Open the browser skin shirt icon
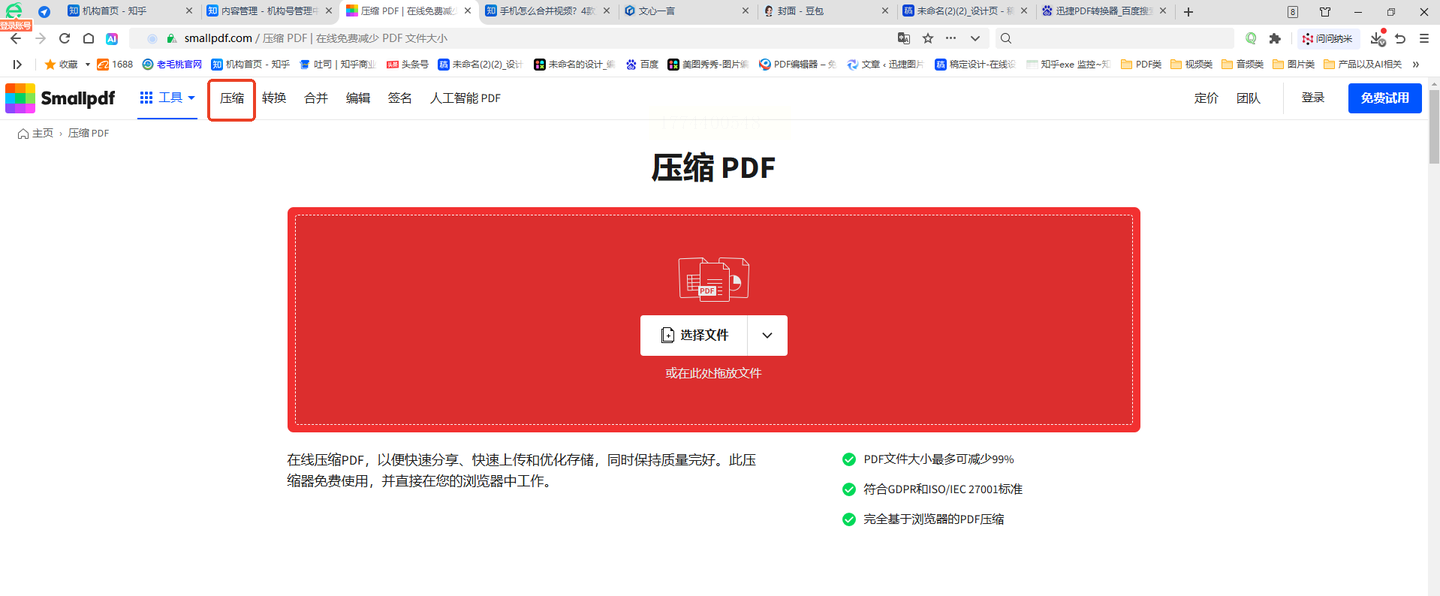This screenshot has height=596, width=1440. [x=1325, y=12]
